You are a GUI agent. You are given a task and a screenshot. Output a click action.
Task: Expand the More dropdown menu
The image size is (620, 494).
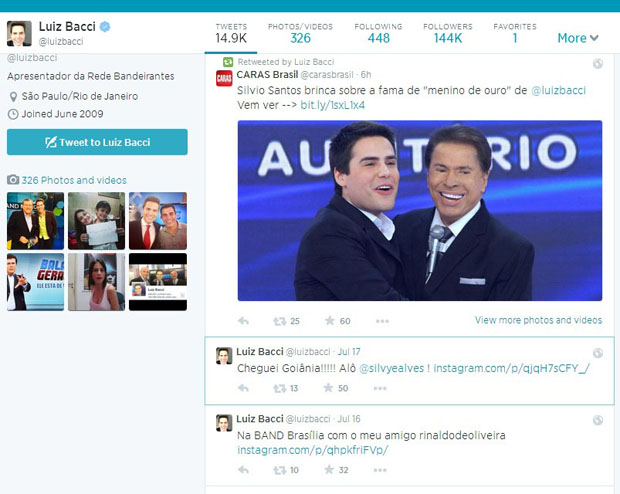coord(578,38)
